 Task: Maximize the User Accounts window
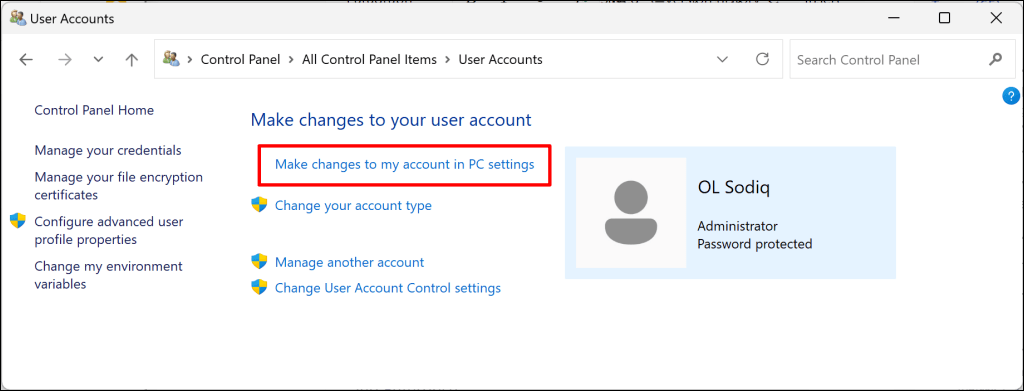point(944,18)
